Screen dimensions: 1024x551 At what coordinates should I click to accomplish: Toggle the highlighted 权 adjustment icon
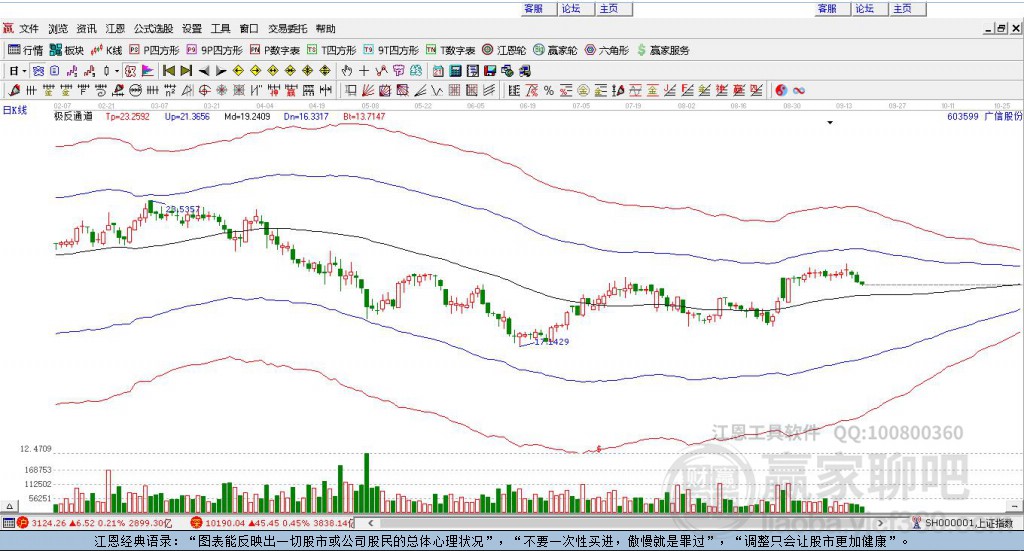pyautogui.click(x=131, y=71)
